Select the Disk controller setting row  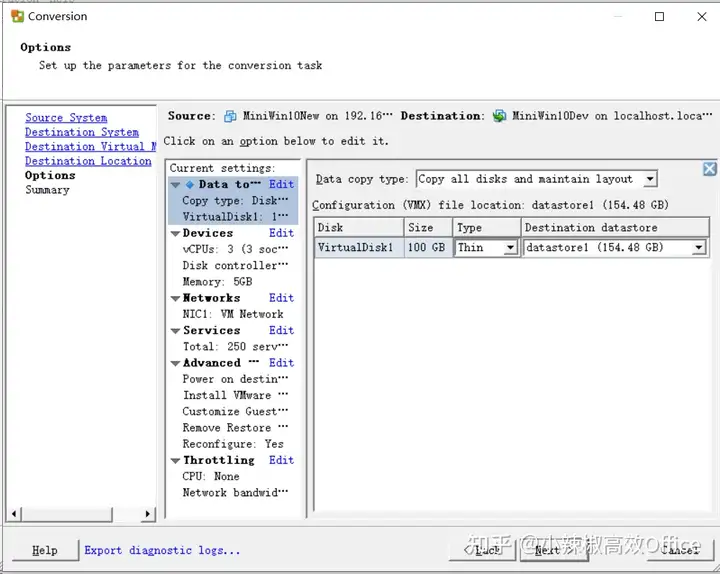[x=235, y=266]
